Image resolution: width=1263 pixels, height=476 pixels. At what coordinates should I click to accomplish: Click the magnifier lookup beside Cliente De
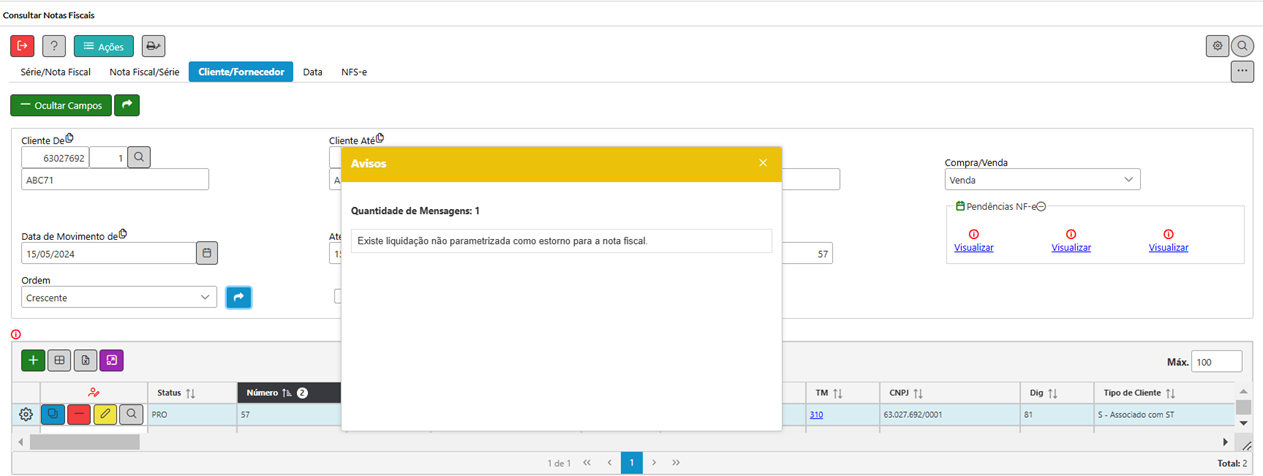(x=139, y=157)
